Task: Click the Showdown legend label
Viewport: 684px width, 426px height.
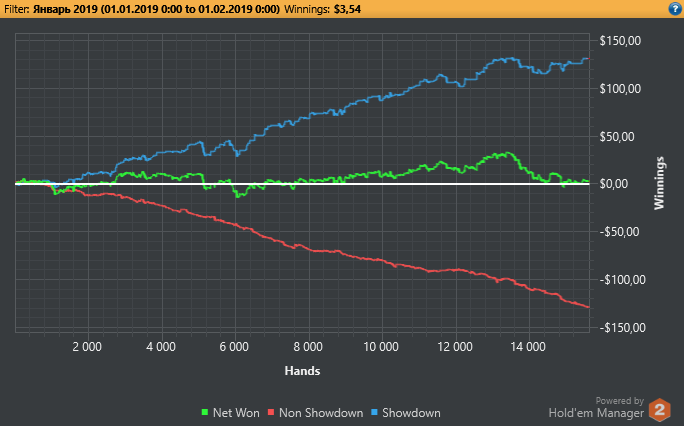Action: 411,413
